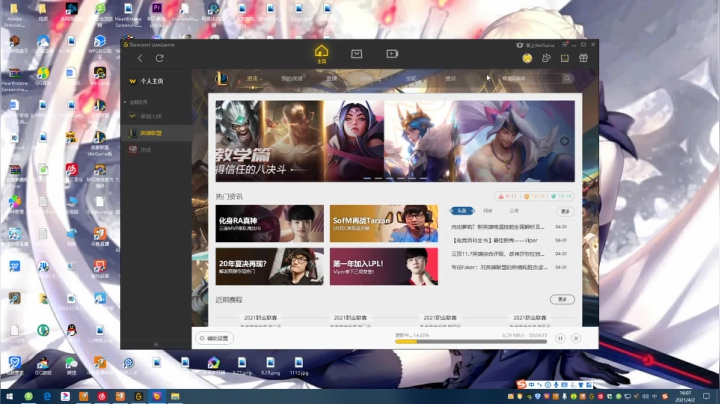Go to the WeGame home (主页) icon
720x404 pixels.
pyautogui.click(x=321, y=54)
